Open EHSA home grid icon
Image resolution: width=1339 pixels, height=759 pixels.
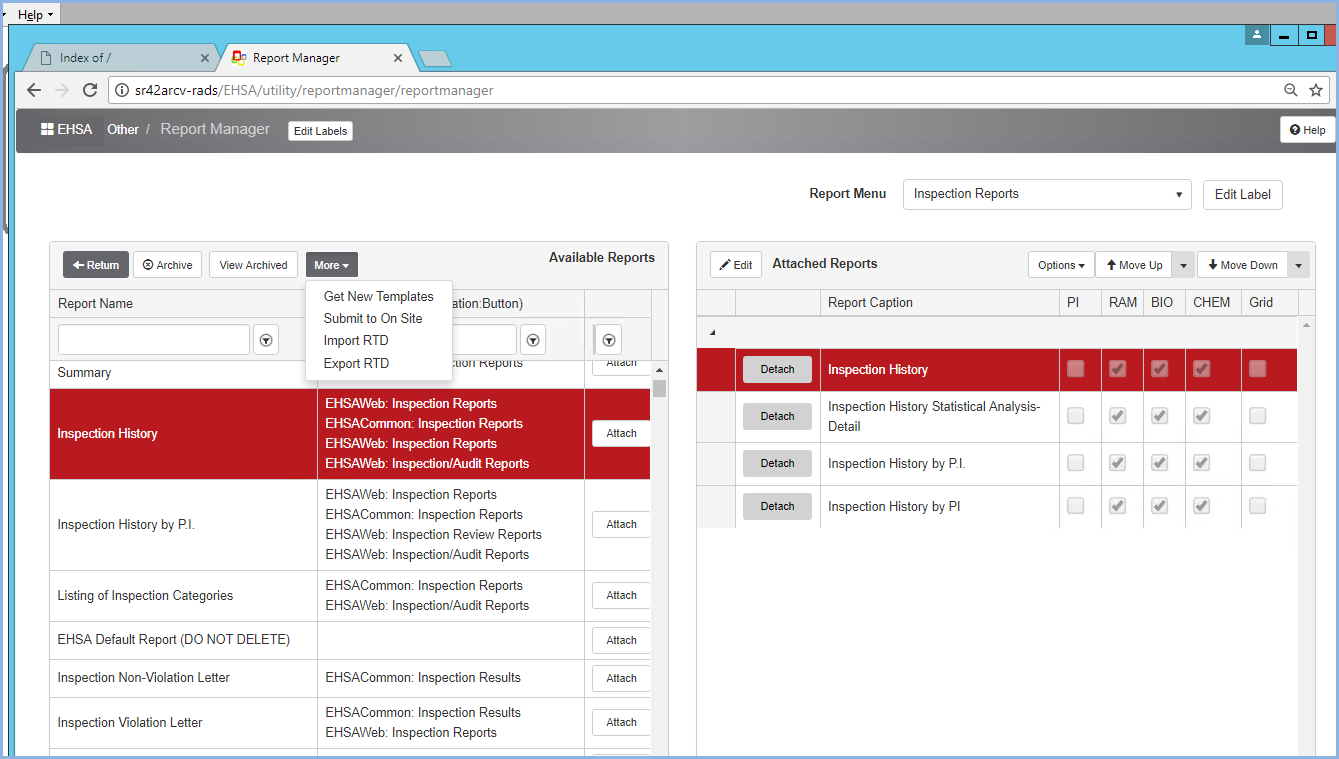tap(47, 129)
